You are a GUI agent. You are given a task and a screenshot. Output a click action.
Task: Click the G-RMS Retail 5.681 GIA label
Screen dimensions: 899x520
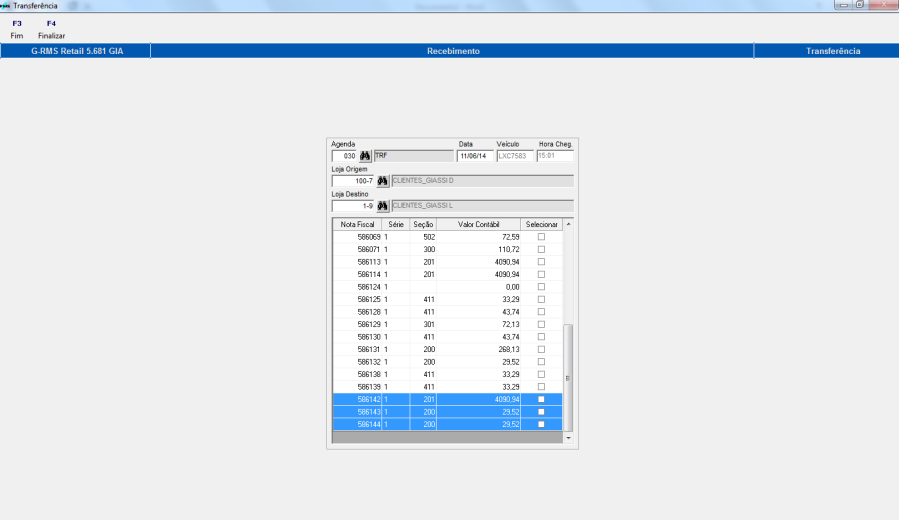(77, 51)
